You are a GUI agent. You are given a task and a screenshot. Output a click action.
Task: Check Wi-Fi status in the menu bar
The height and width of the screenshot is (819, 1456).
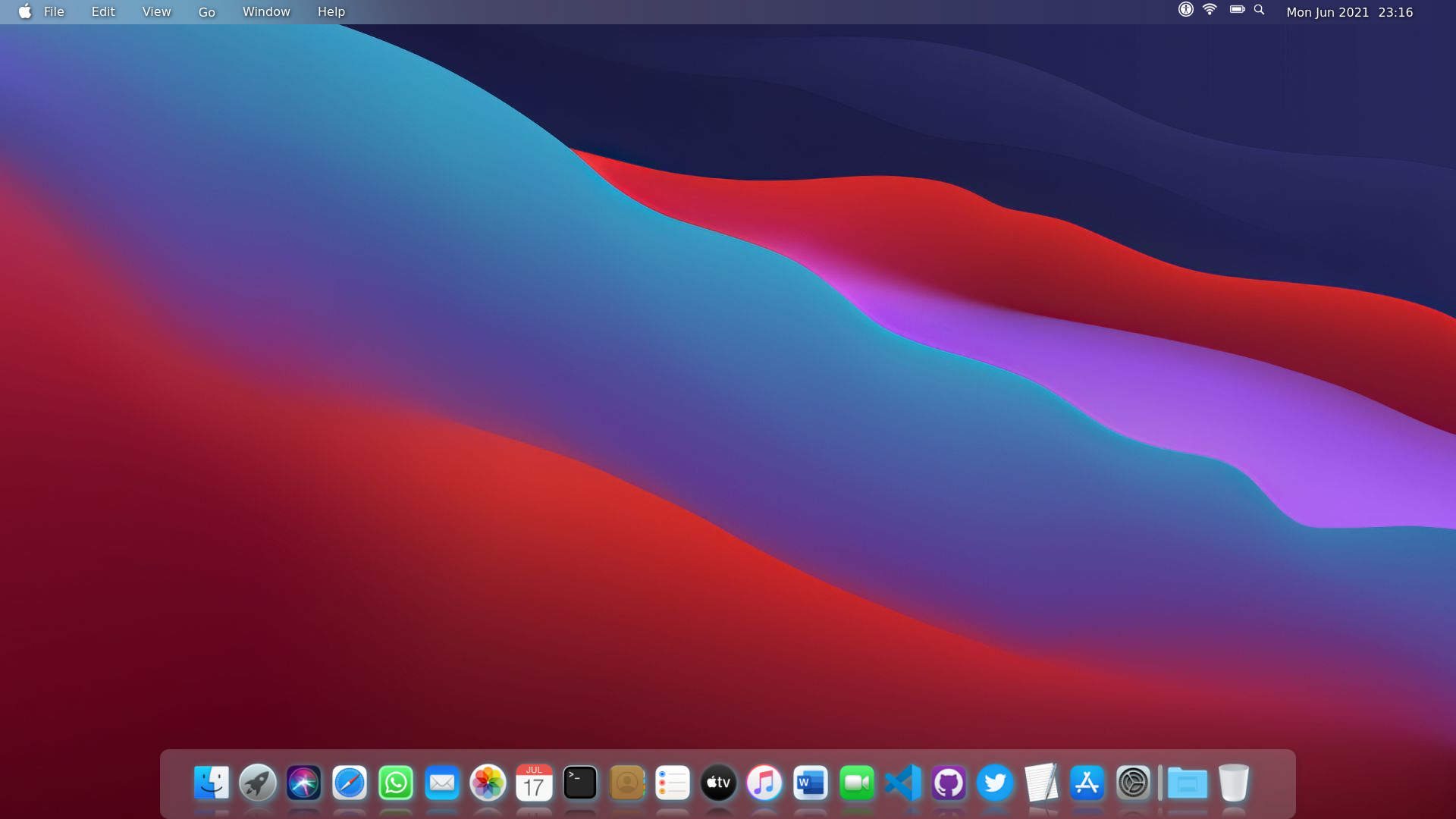coord(1210,11)
